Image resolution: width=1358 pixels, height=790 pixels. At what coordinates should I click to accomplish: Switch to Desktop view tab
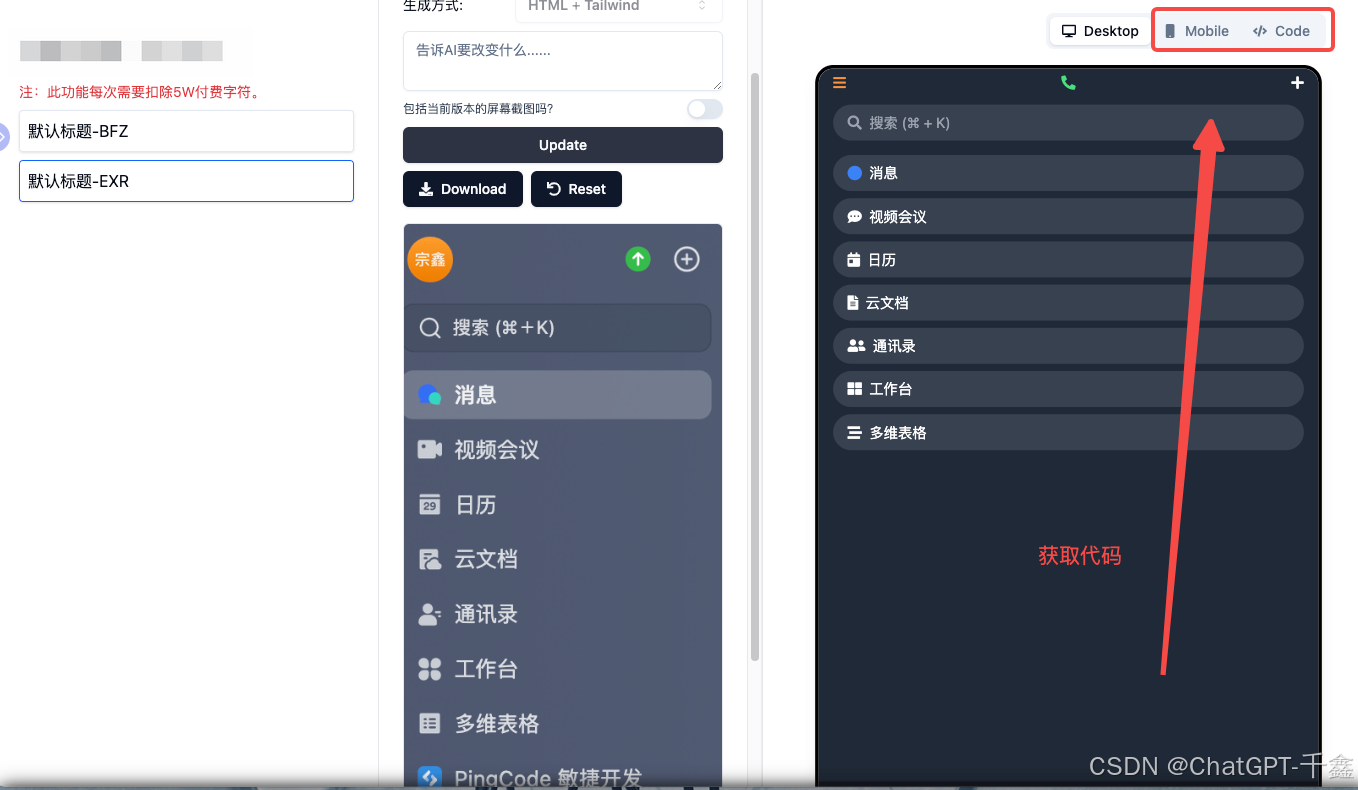coord(1100,31)
